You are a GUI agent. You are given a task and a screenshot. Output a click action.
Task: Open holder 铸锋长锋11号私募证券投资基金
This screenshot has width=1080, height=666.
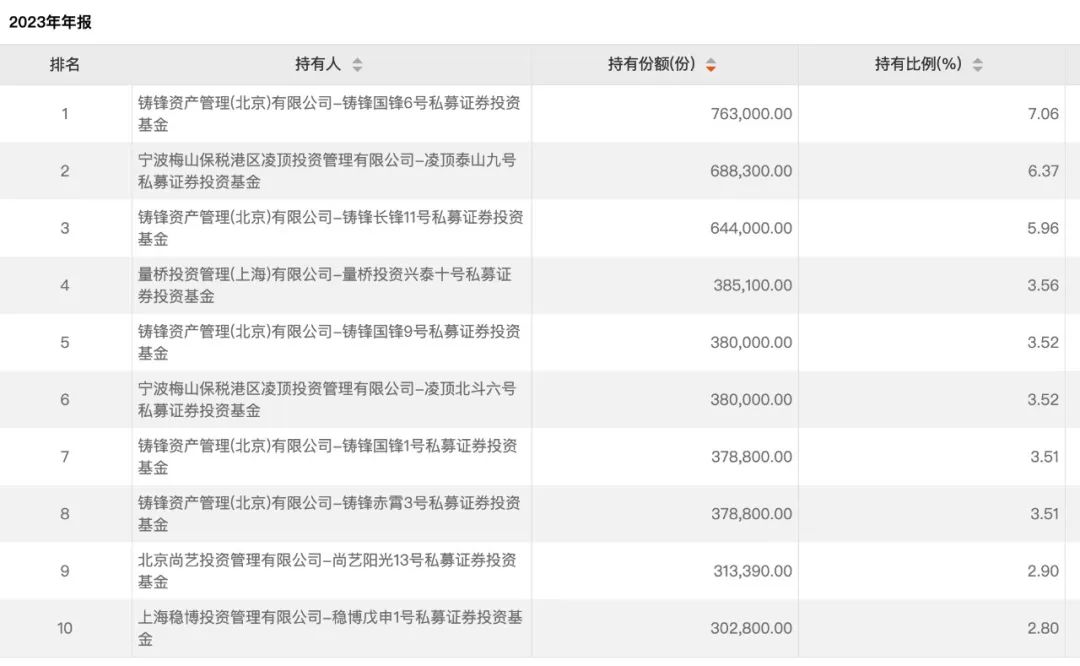(x=330, y=228)
